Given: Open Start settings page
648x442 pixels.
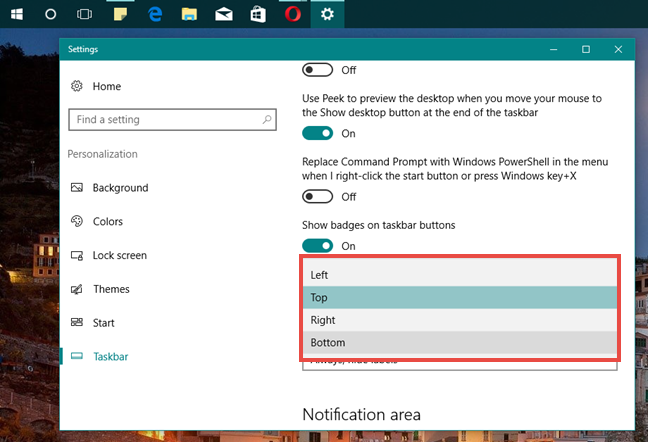Looking at the screenshot, I should coord(103,323).
